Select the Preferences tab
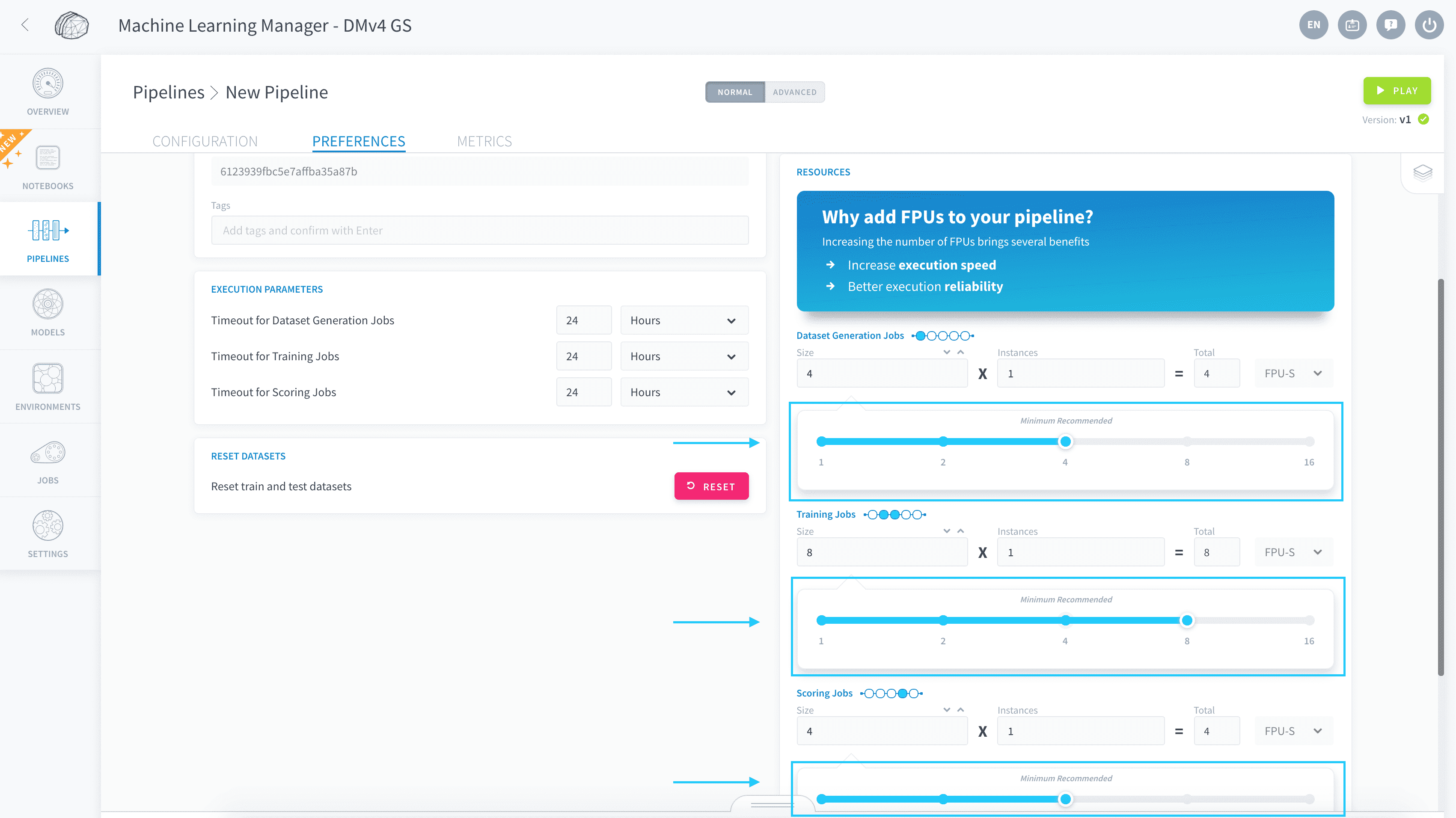Viewport: 1456px width, 818px height. 358,141
